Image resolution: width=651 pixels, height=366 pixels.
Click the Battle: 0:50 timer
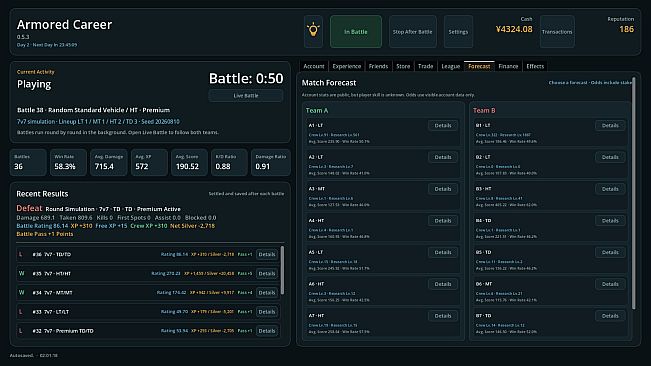[x=246, y=78]
